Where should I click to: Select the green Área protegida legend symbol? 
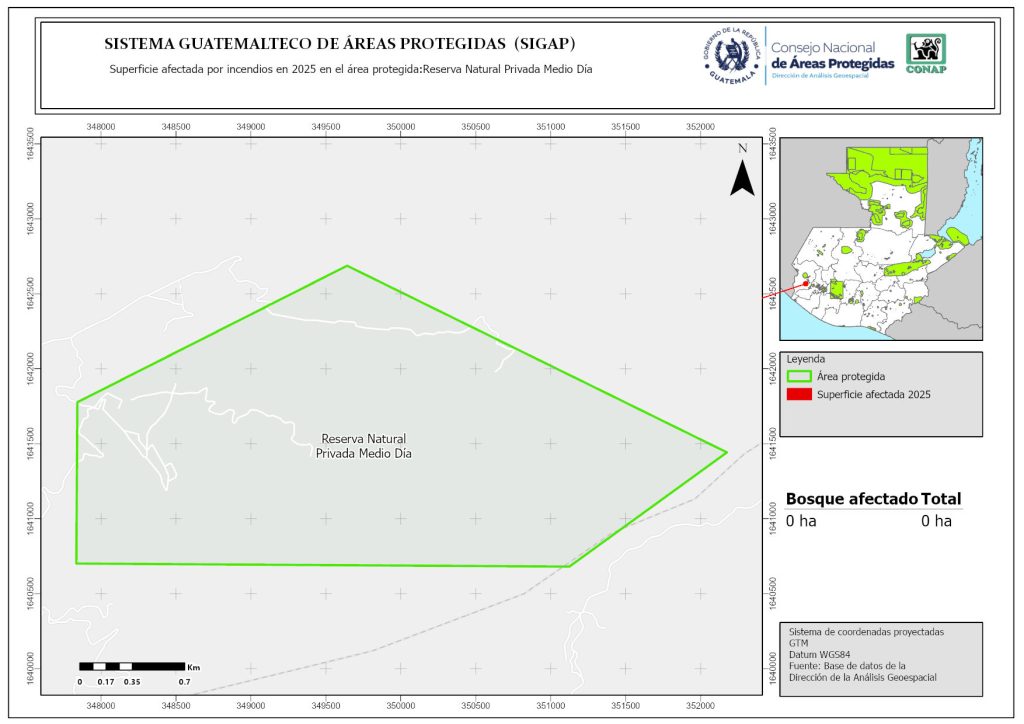[x=798, y=377]
